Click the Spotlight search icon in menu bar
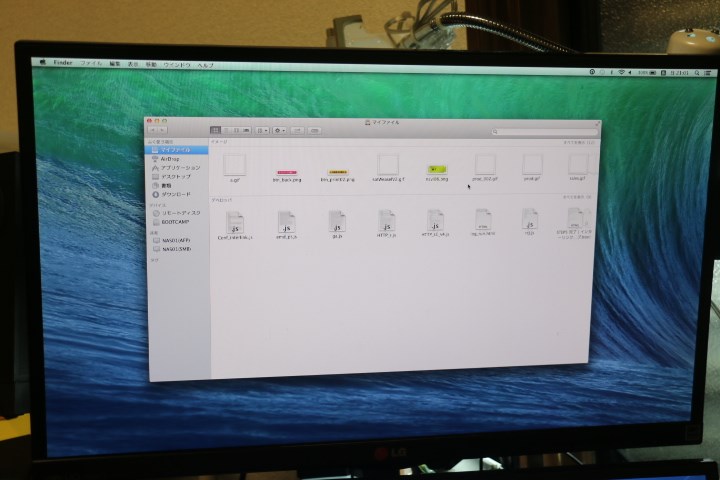This screenshot has width=720, height=480. [698, 73]
